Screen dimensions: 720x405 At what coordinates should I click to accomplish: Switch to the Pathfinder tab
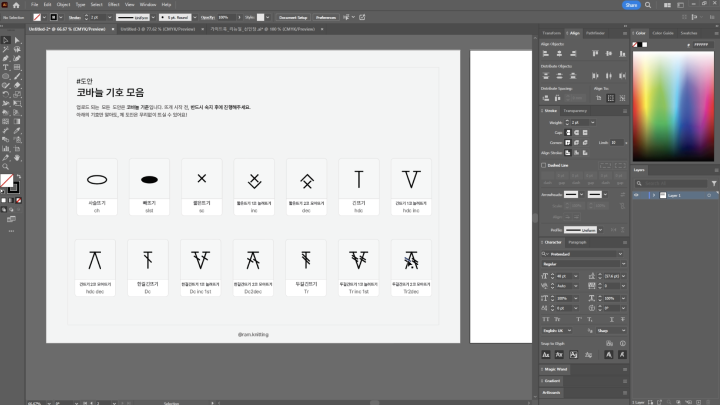(595, 33)
